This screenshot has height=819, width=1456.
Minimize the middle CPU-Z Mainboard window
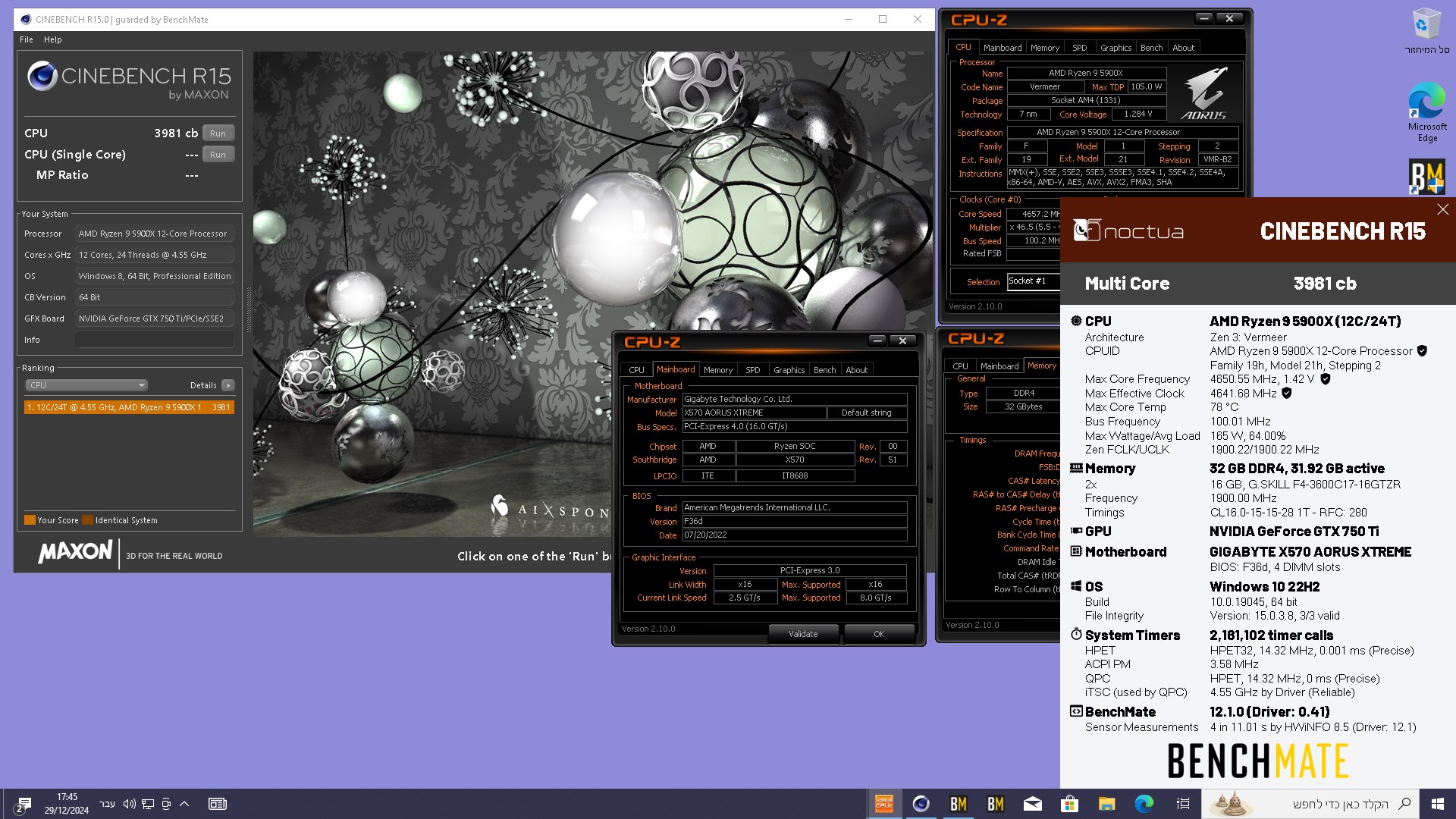click(877, 340)
